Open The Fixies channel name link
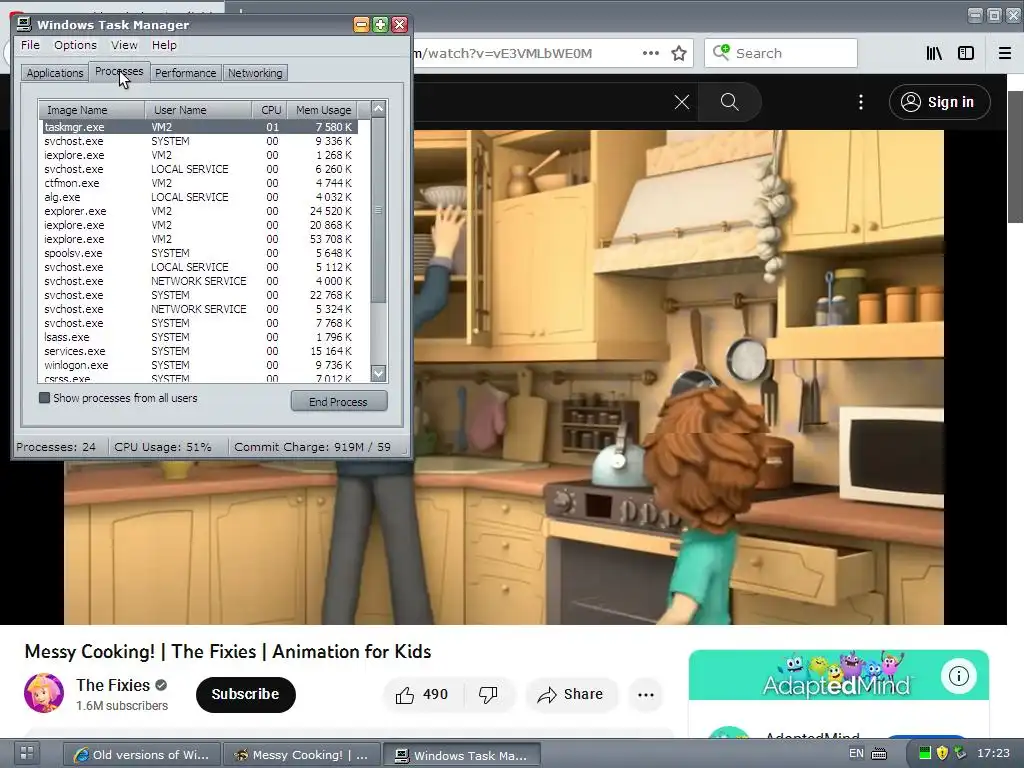This screenshot has height=768, width=1024. click(113, 685)
